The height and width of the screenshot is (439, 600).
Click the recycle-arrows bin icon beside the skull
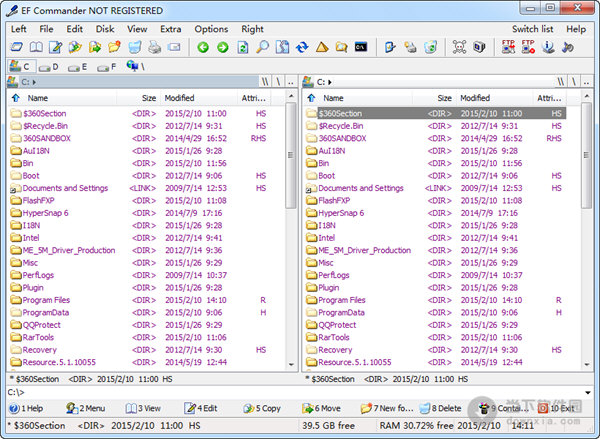tap(430, 47)
